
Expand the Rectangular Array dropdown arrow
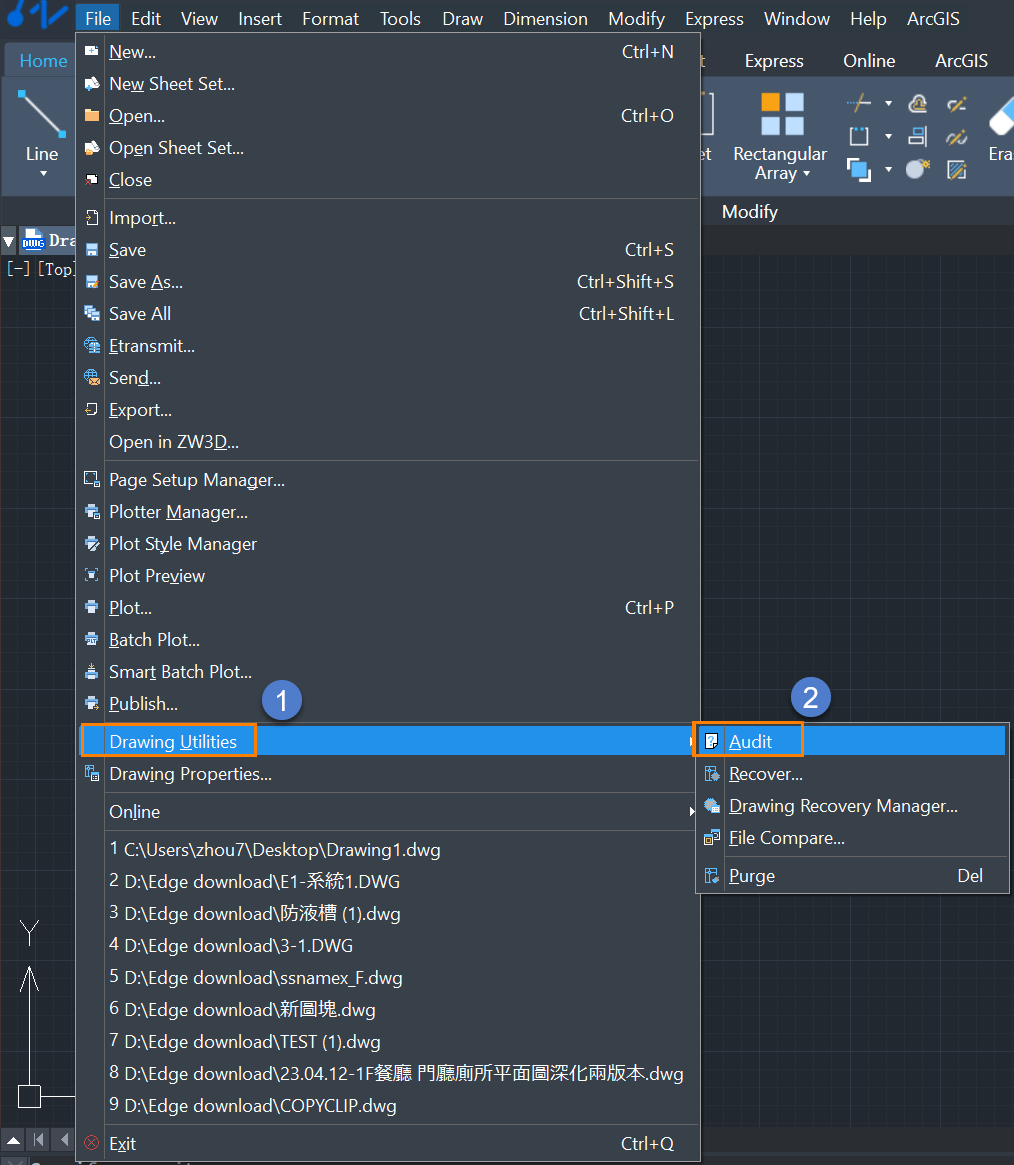tap(807, 174)
